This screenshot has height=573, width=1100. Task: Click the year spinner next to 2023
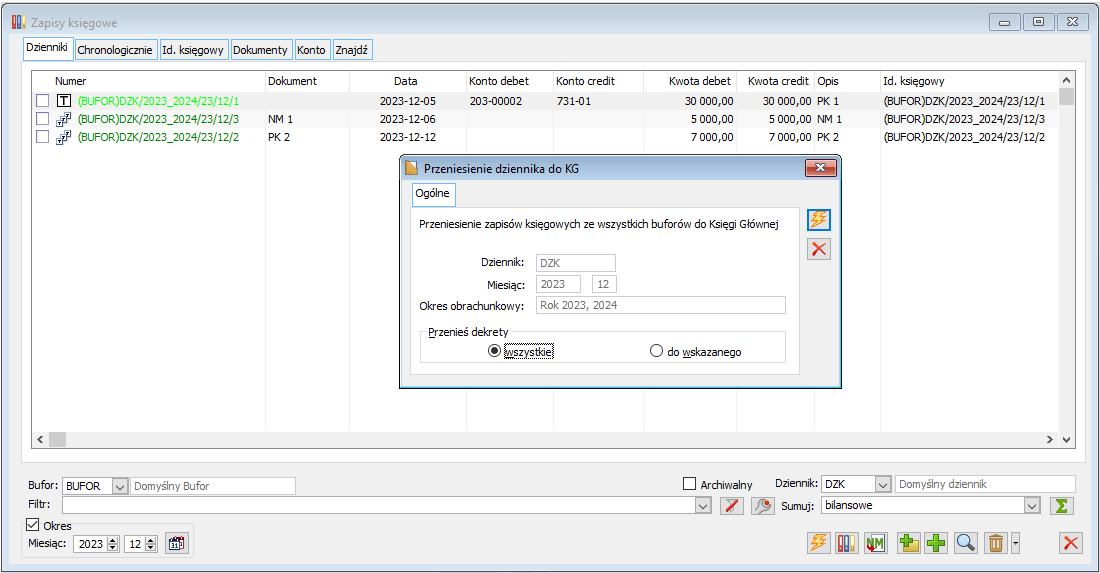113,544
